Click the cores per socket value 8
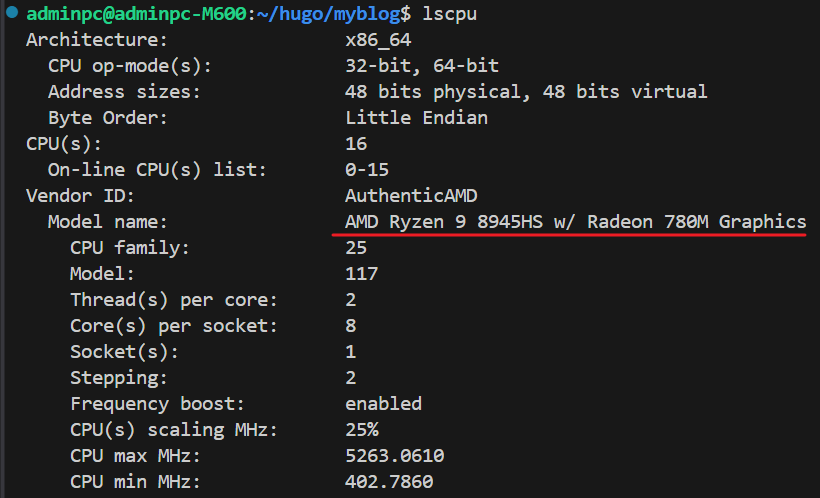The height and width of the screenshot is (498, 820). point(351,326)
